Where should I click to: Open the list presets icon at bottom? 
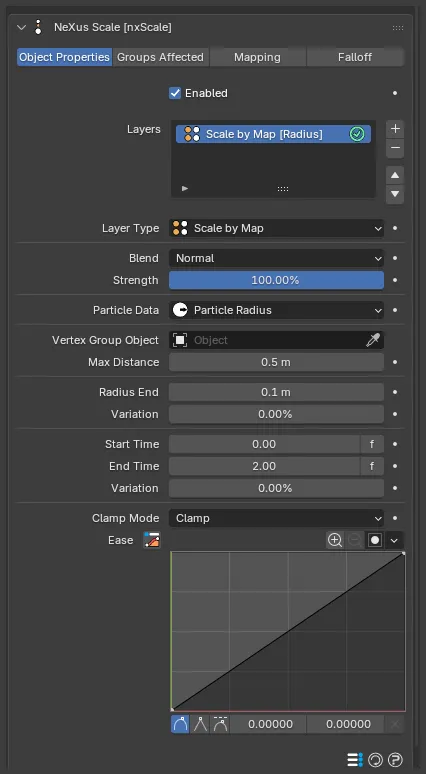[x=355, y=759]
